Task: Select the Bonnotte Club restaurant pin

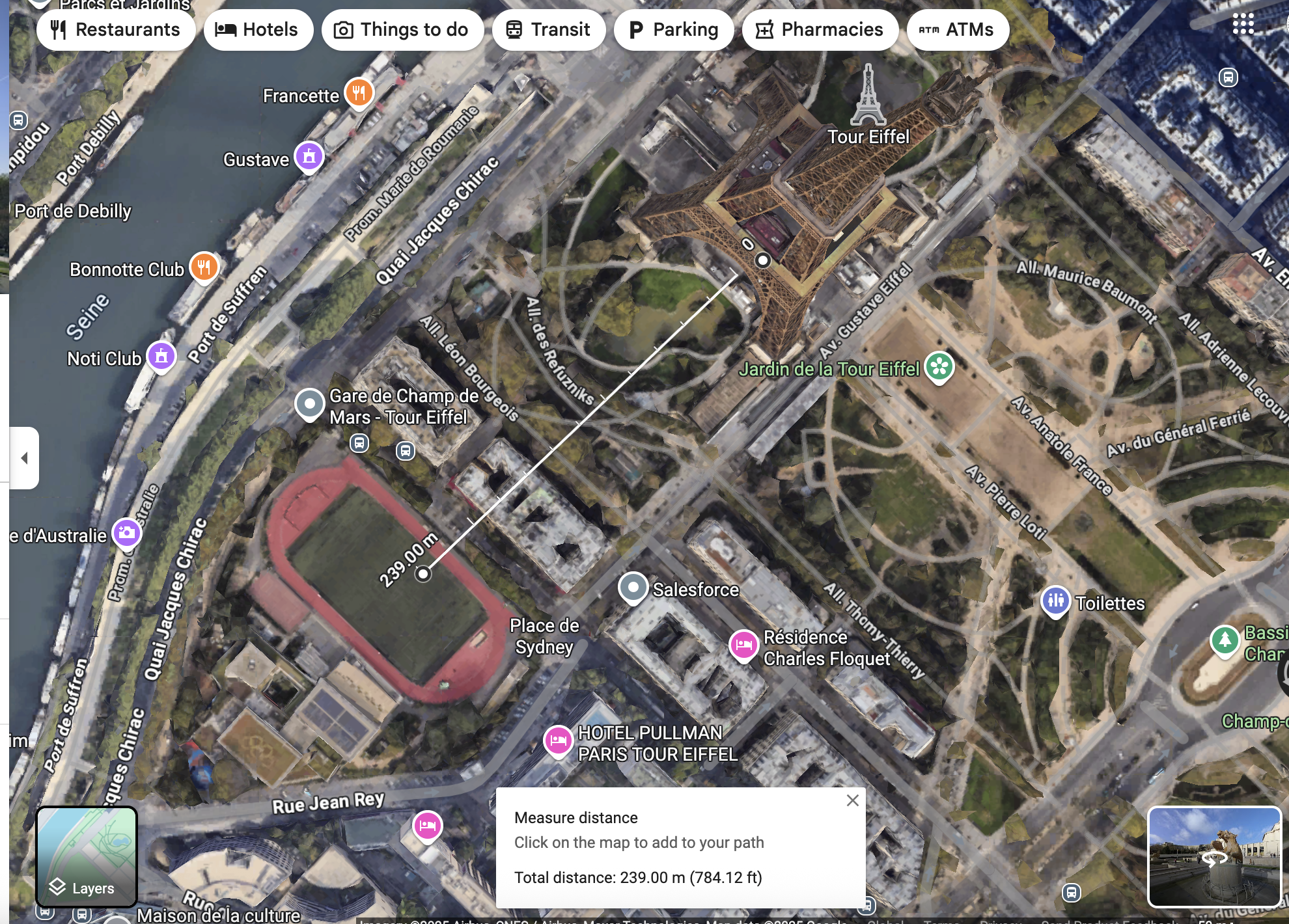Action: pos(204,267)
